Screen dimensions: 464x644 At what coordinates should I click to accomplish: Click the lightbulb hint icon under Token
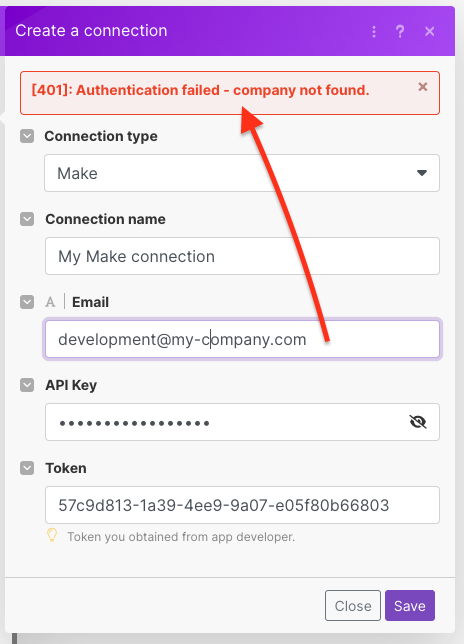52,535
